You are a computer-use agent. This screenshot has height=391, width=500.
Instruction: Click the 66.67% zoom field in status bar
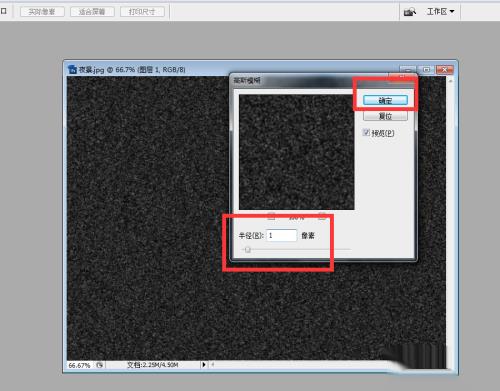tap(79, 365)
